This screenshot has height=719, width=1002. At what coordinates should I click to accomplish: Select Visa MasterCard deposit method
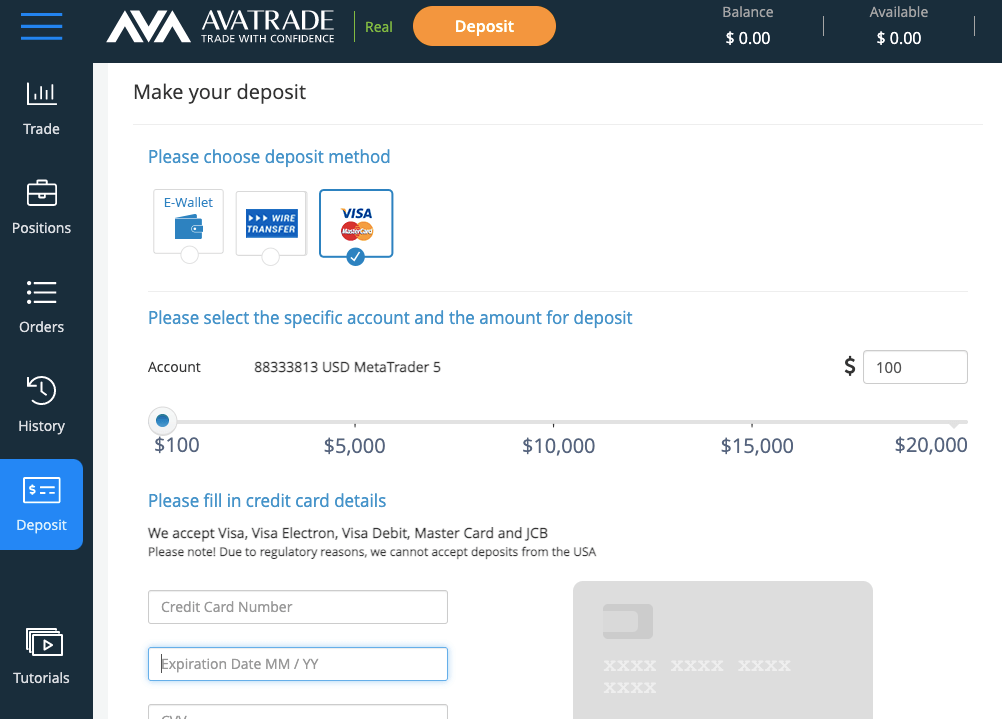pos(356,224)
